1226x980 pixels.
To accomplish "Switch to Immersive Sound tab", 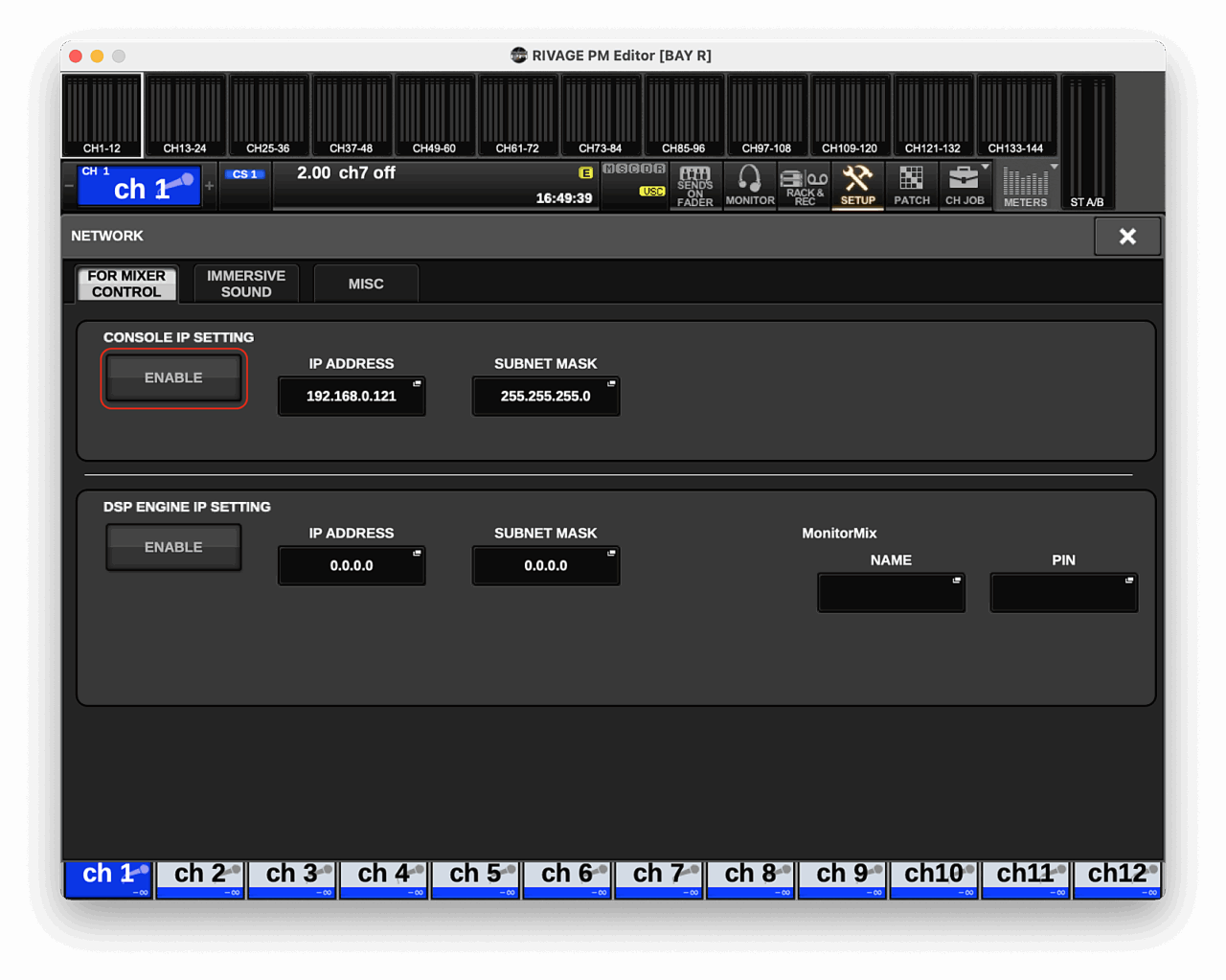I will pyautogui.click(x=246, y=284).
